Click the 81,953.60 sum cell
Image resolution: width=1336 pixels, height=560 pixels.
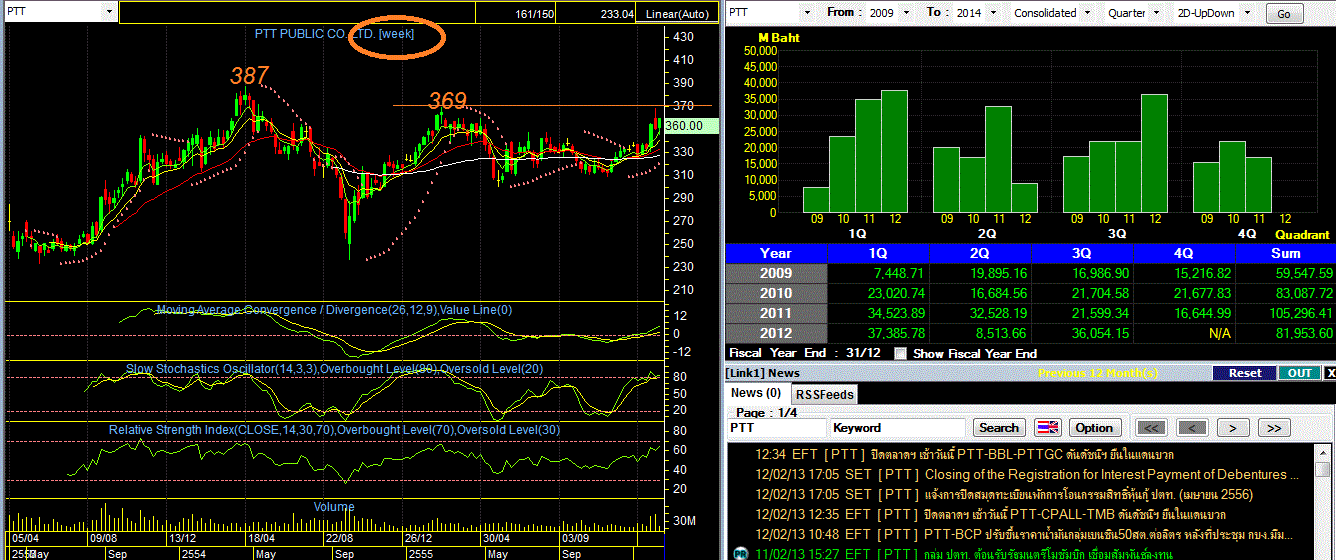click(x=1286, y=333)
